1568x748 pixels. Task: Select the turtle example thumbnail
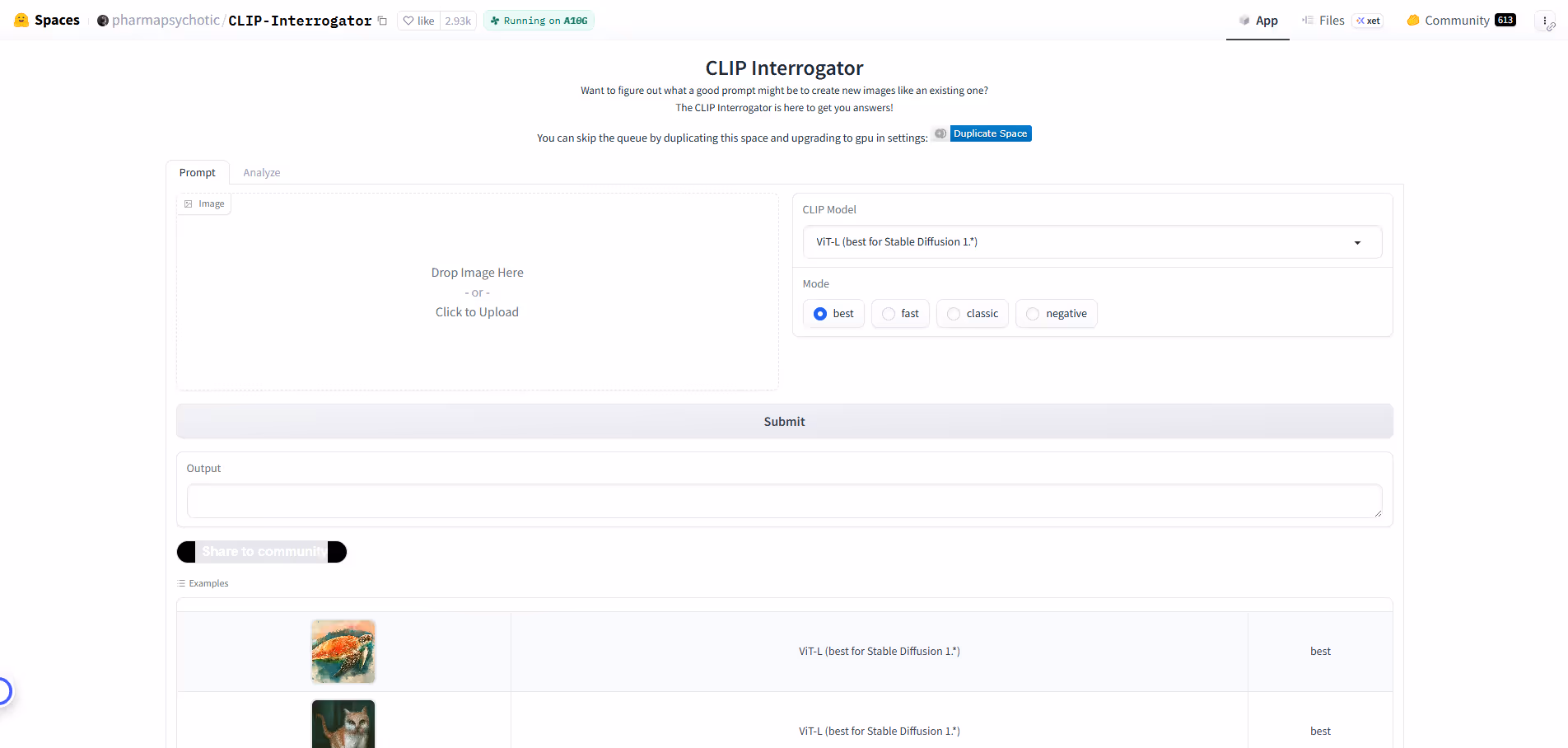click(x=343, y=651)
